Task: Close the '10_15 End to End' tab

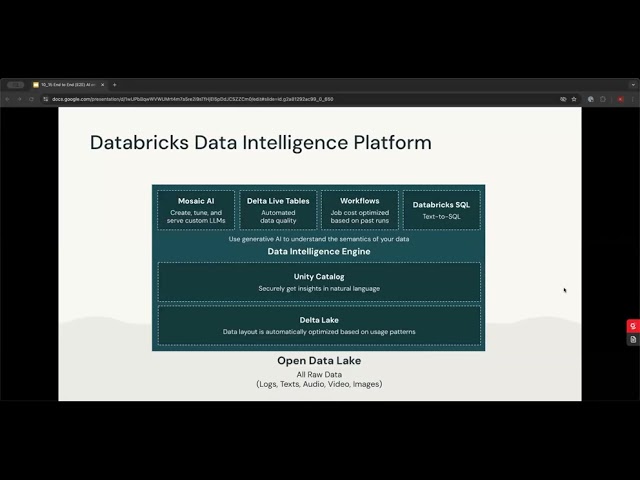Action: tap(102, 85)
